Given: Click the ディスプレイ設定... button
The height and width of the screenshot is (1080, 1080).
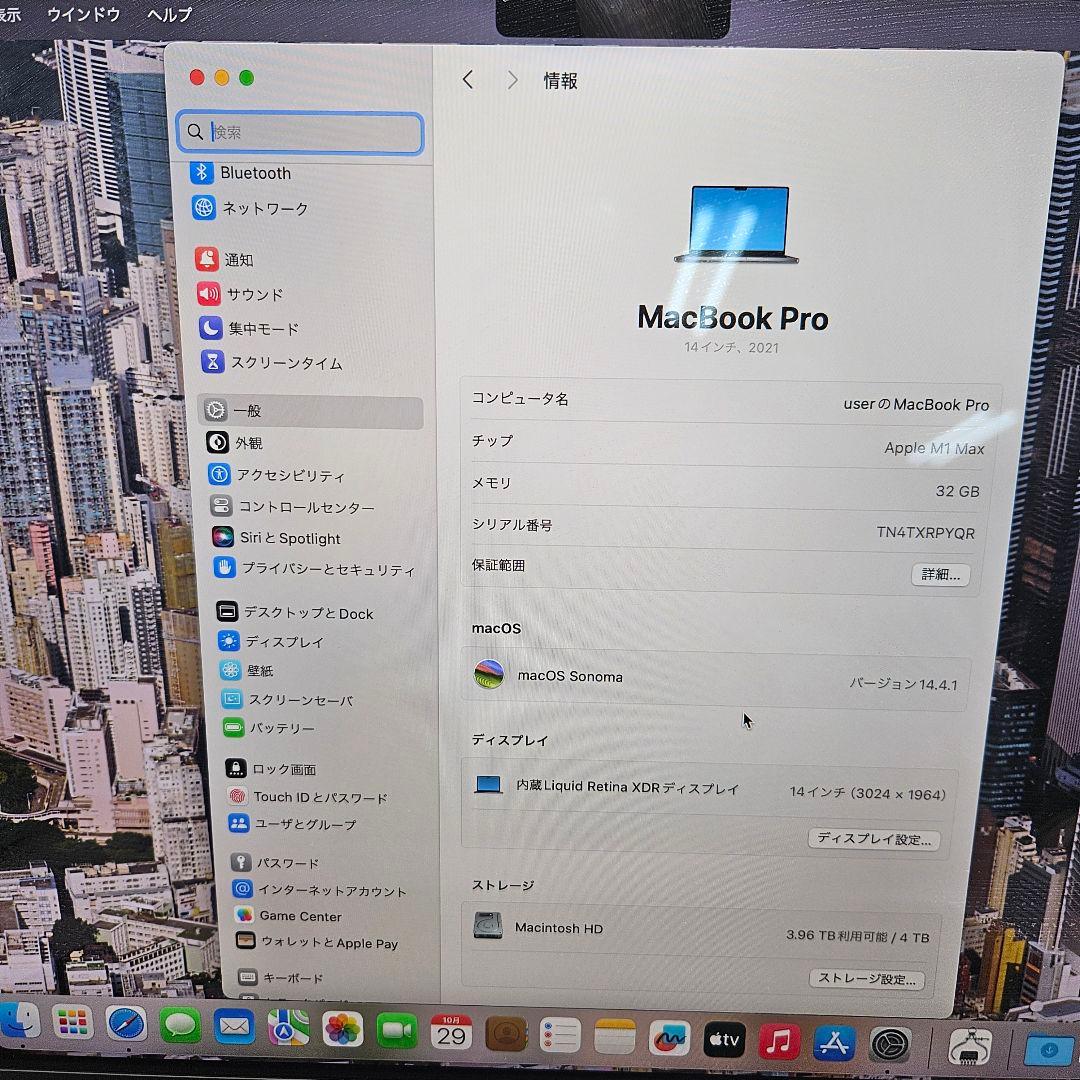Looking at the screenshot, I should pyautogui.click(x=874, y=840).
